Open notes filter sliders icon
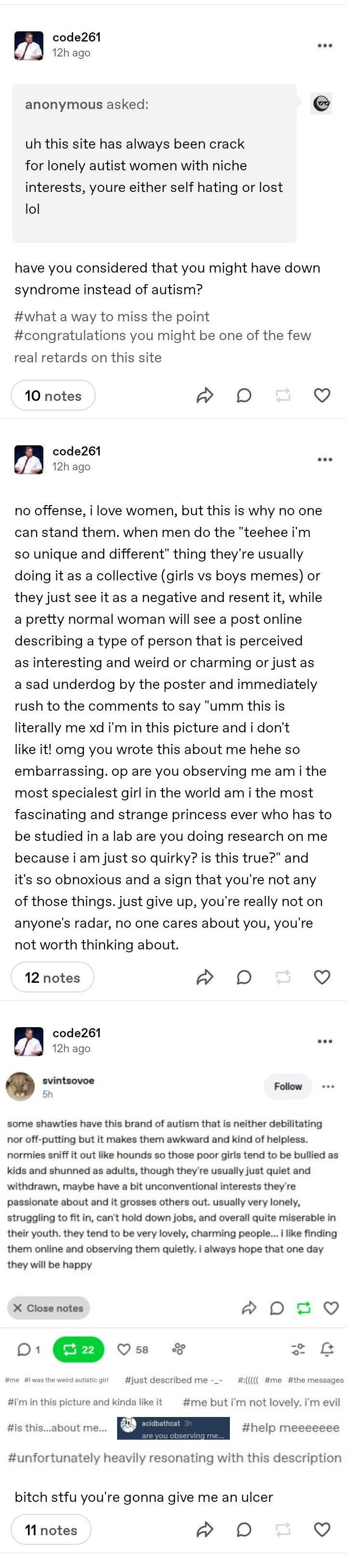Viewport: 347px width, 1568px height. 298,1349
